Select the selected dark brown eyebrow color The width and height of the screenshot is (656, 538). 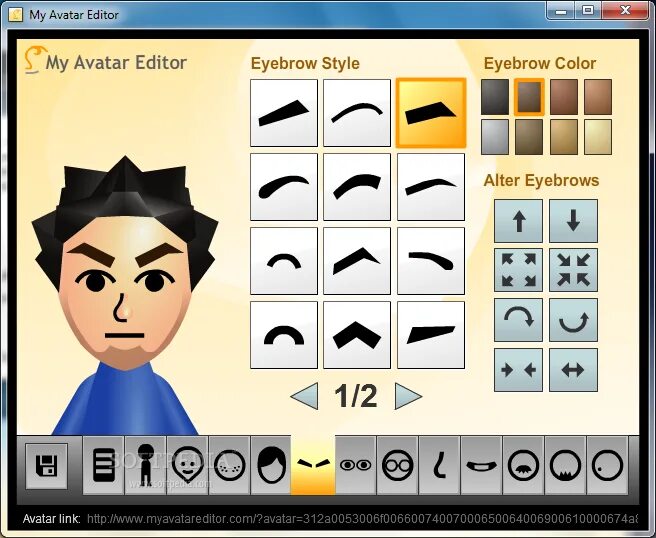[x=529, y=97]
